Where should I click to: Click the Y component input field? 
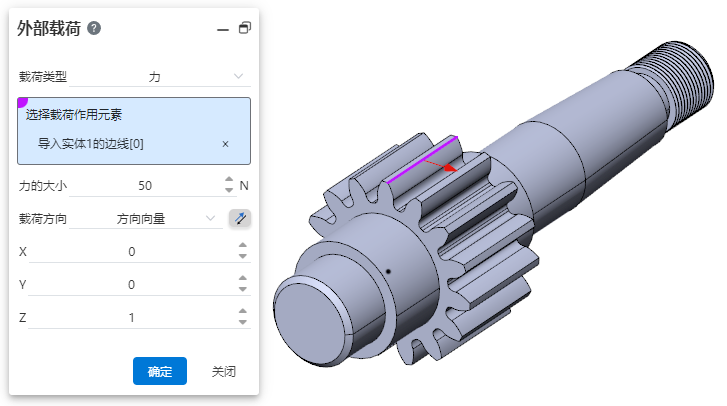[132, 285]
